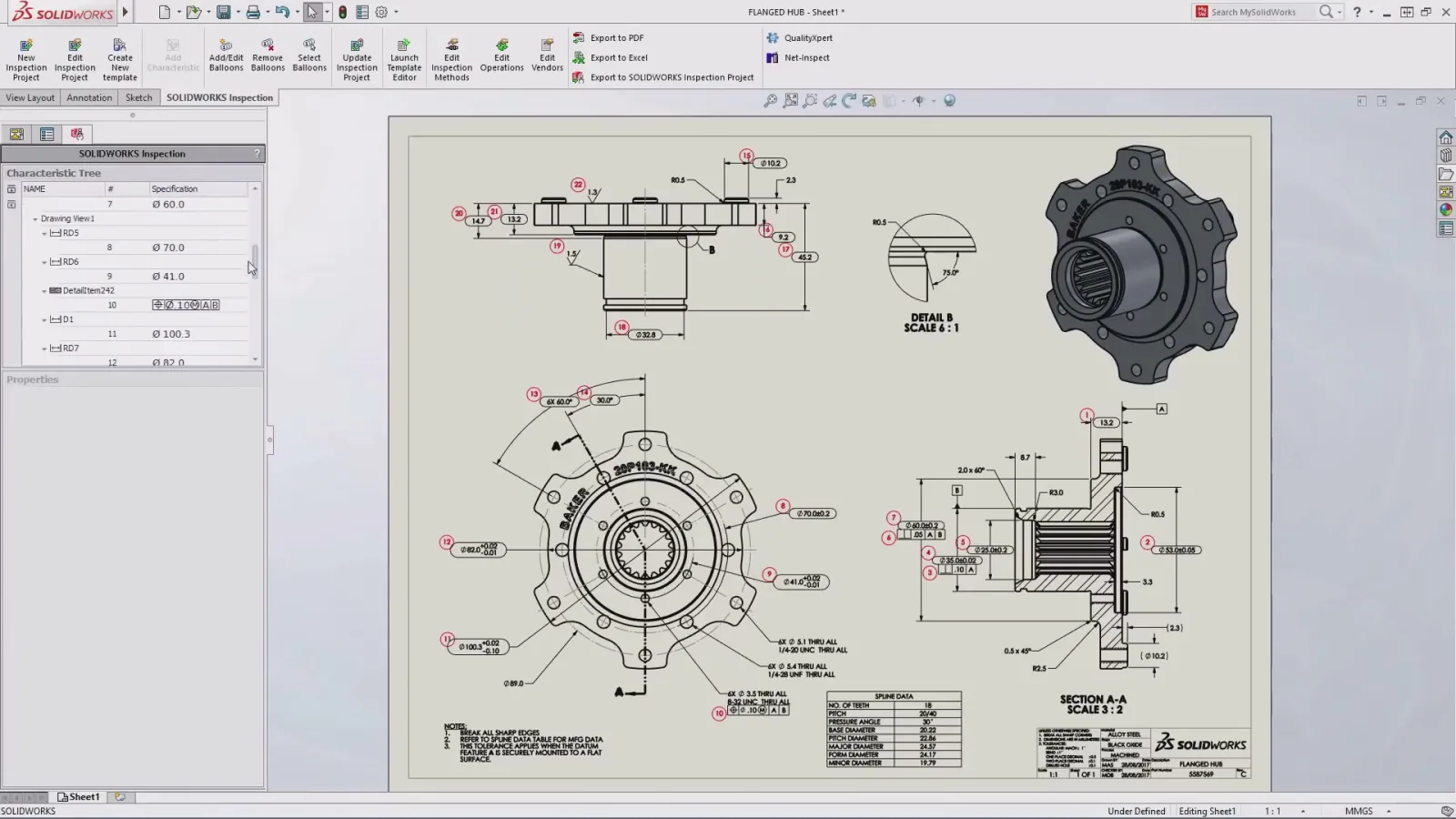Switch to the View Layout tab
Viewport: 1456px width, 819px height.
tap(30, 97)
